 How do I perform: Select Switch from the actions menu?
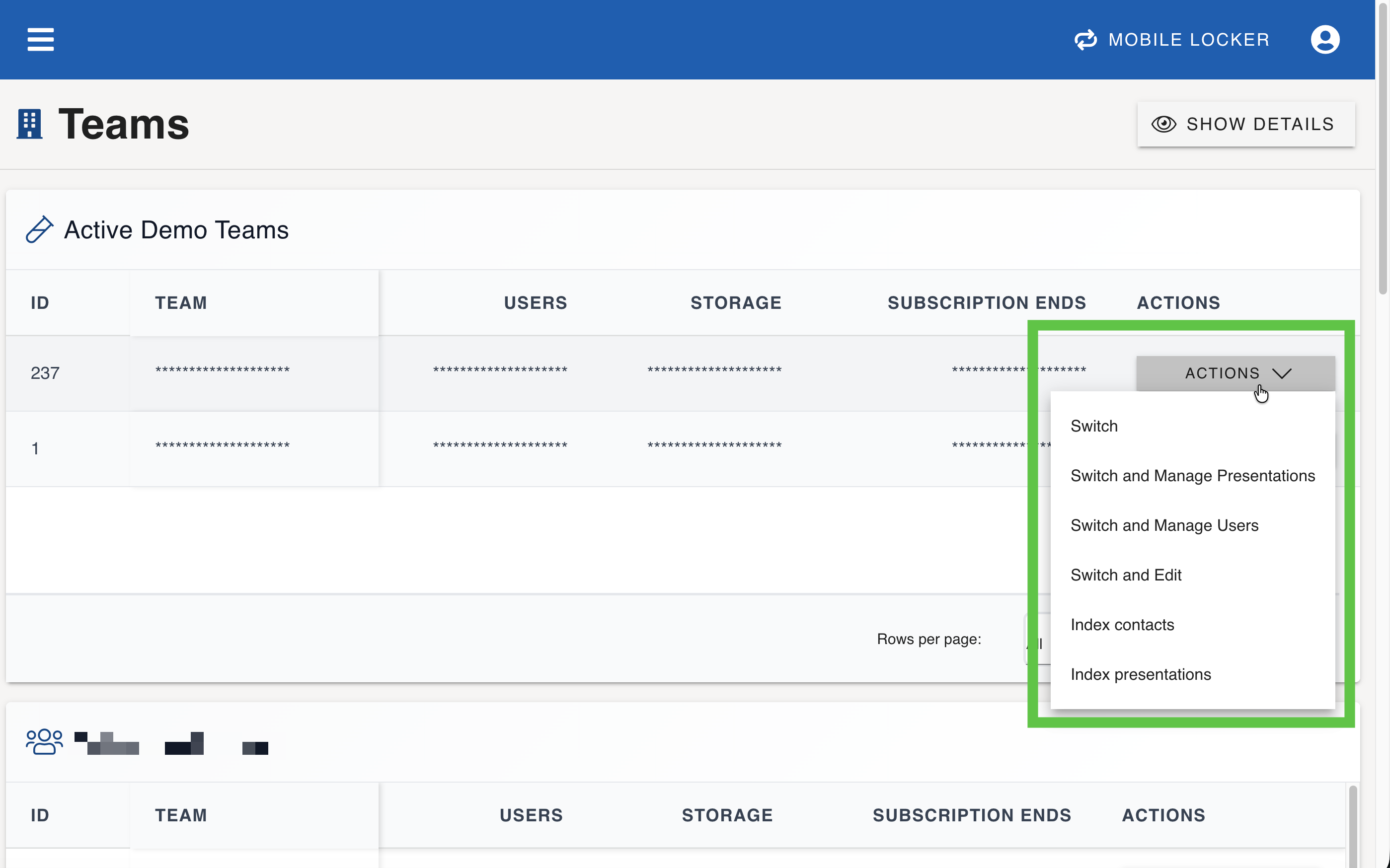(x=1094, y=426)
